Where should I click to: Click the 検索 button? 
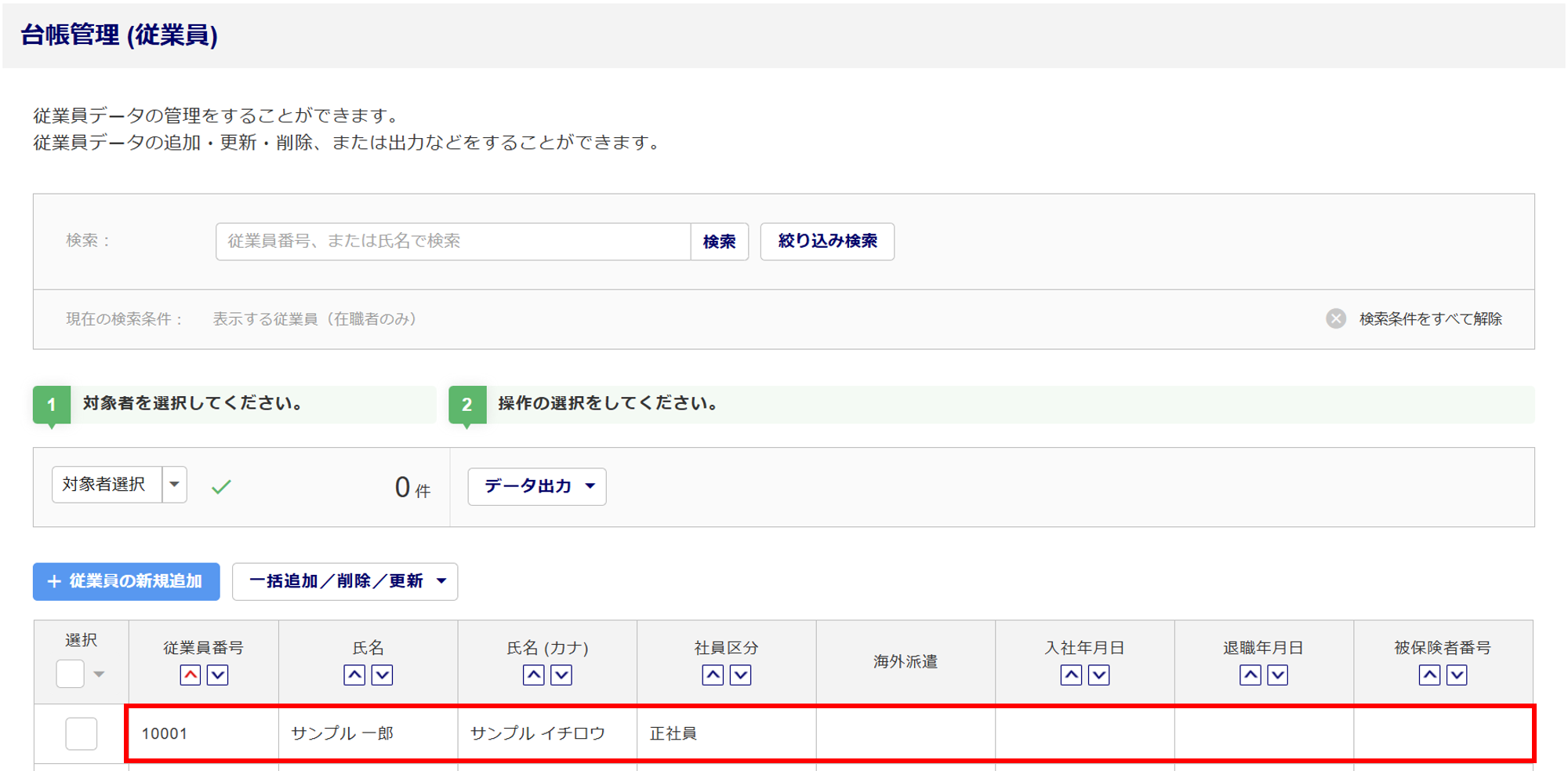coord(719,242)
